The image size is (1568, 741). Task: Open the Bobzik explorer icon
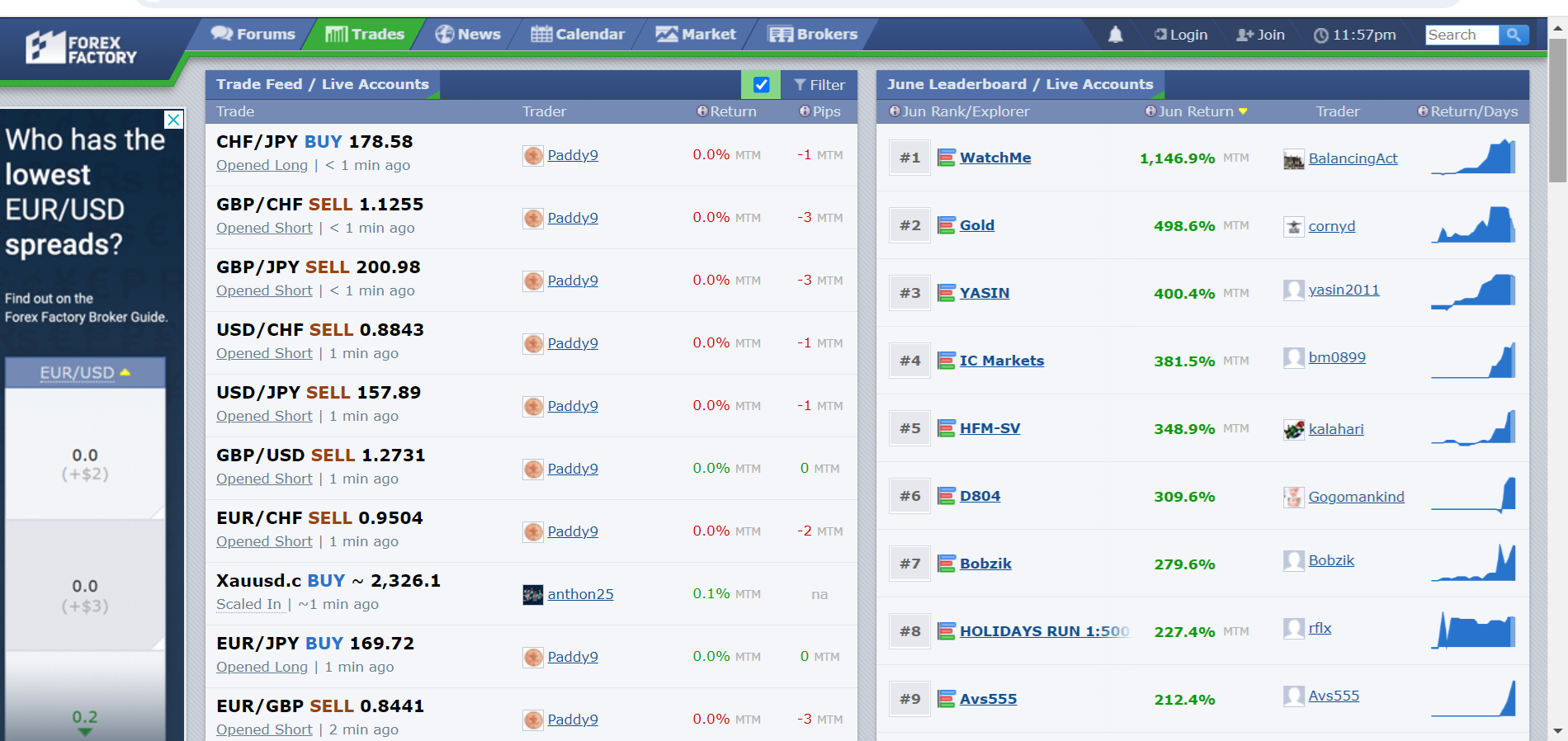(947, 564)
